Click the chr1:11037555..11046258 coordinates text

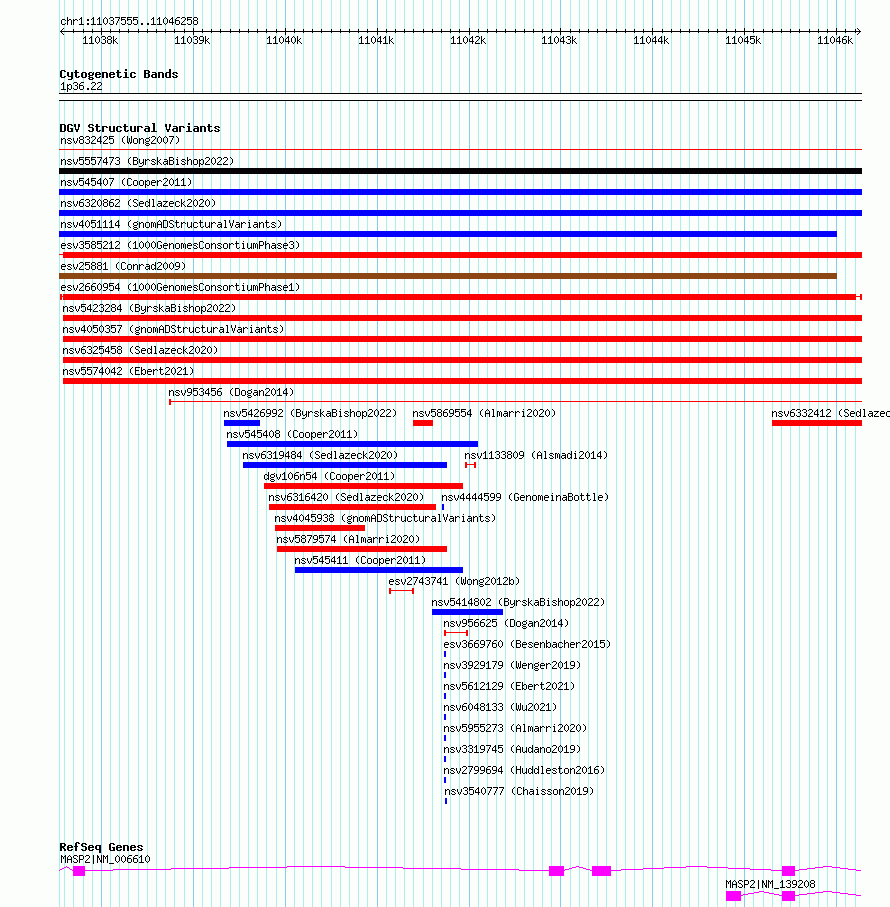(129, 21)
